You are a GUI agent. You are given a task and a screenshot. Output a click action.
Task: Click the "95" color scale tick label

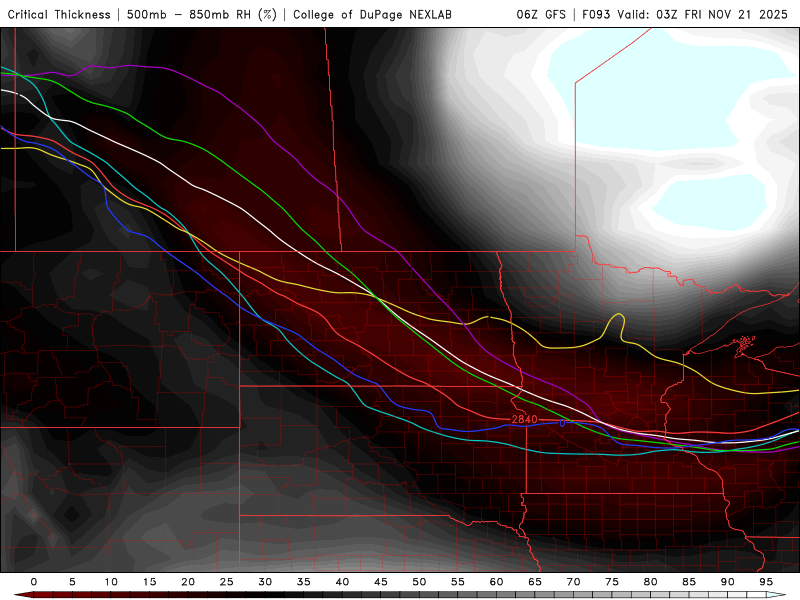pos(766,582)
